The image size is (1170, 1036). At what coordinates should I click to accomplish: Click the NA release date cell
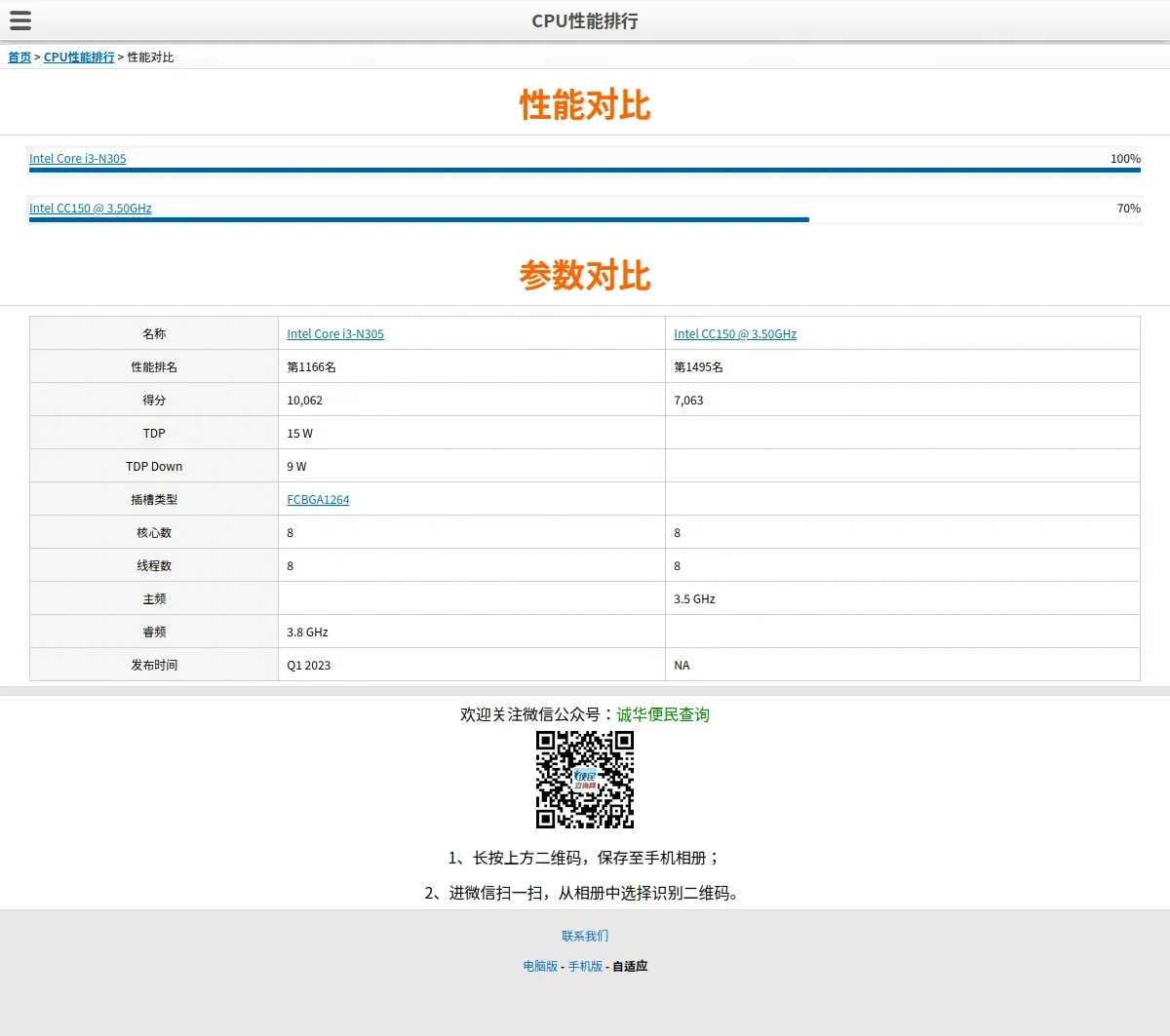pos(903,665)
